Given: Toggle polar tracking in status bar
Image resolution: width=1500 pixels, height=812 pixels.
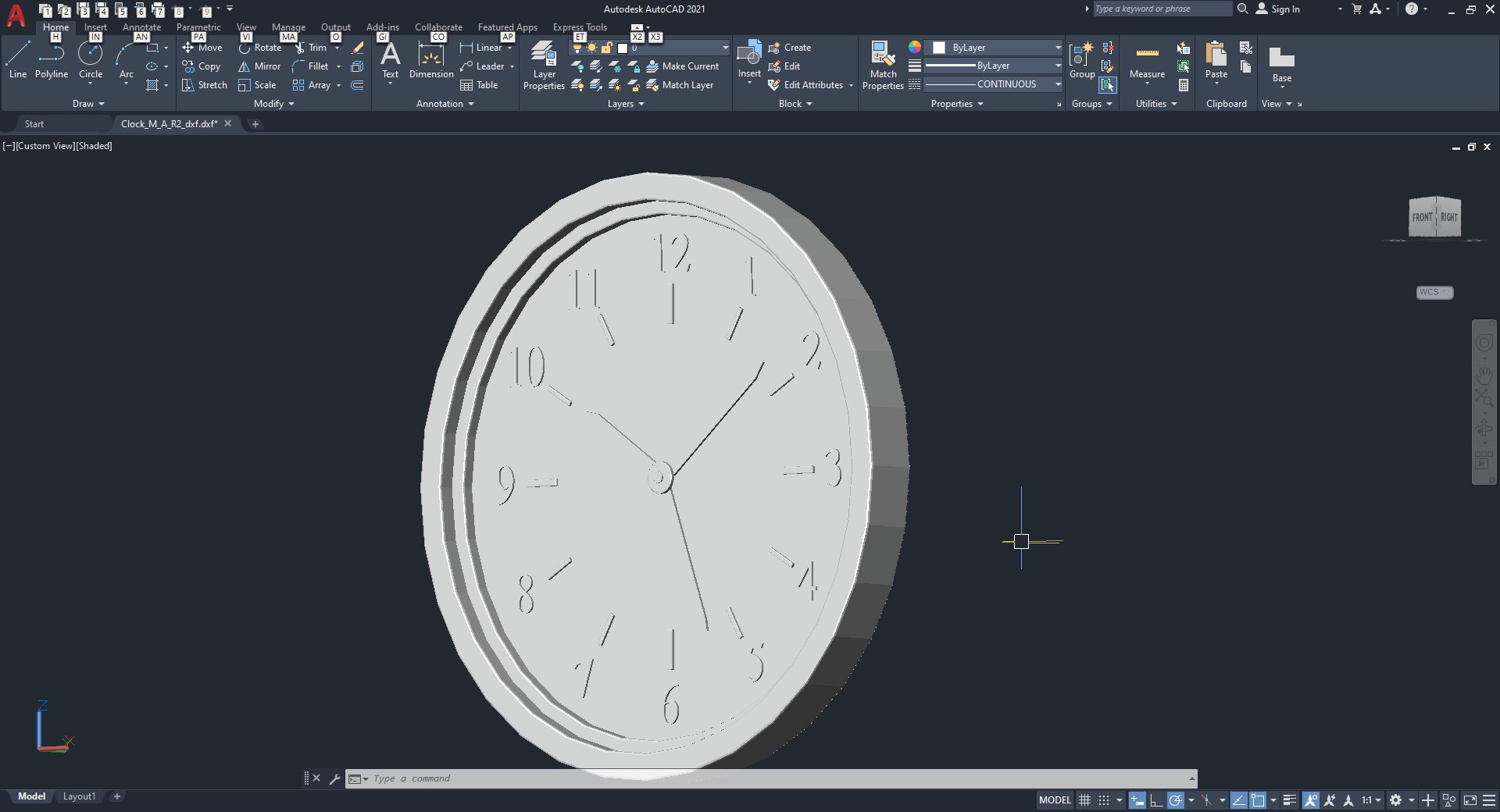Looking at the screenshot, I should click(1176, 800).
